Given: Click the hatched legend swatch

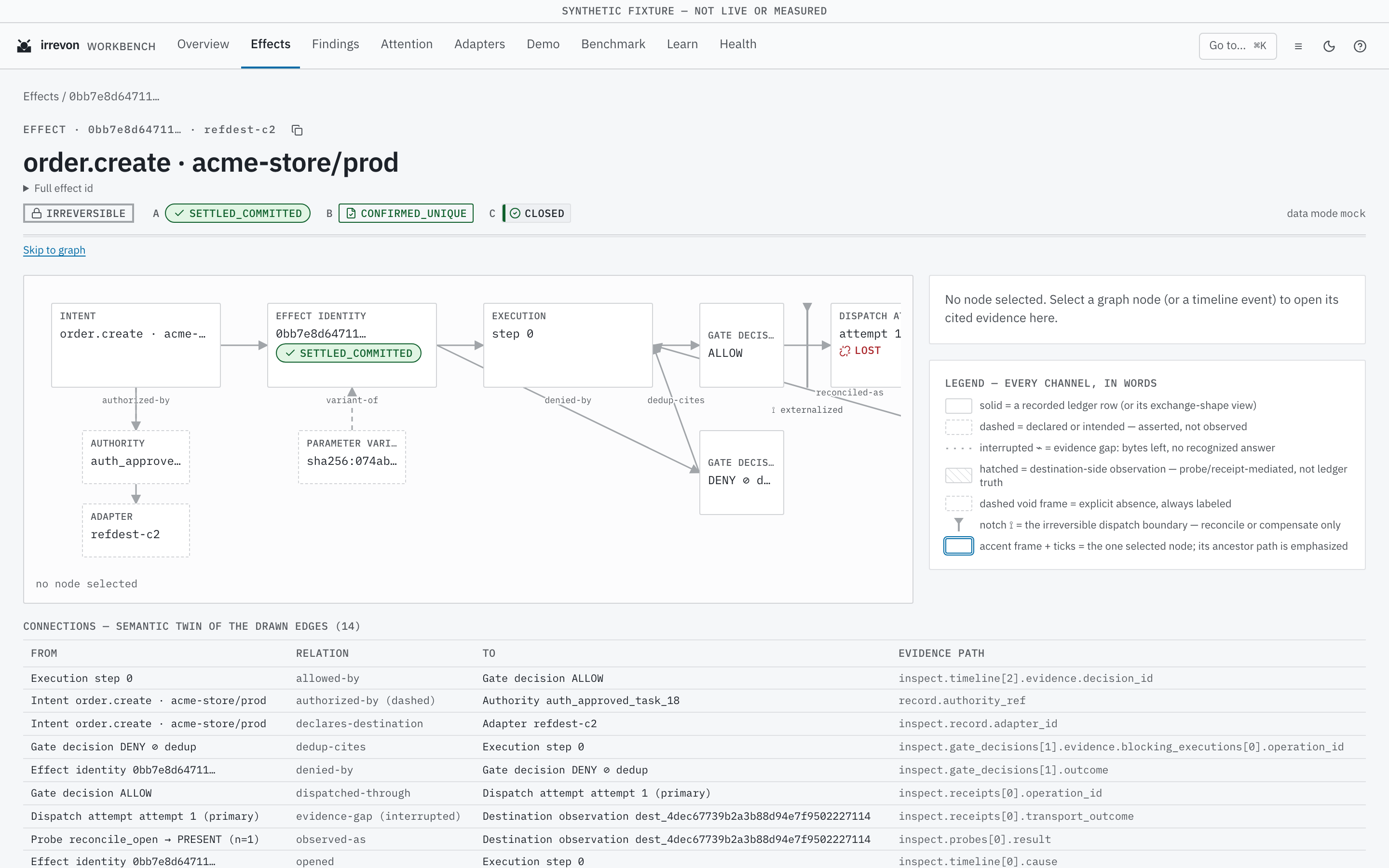Looking at the screenshot, I should 958,475.
